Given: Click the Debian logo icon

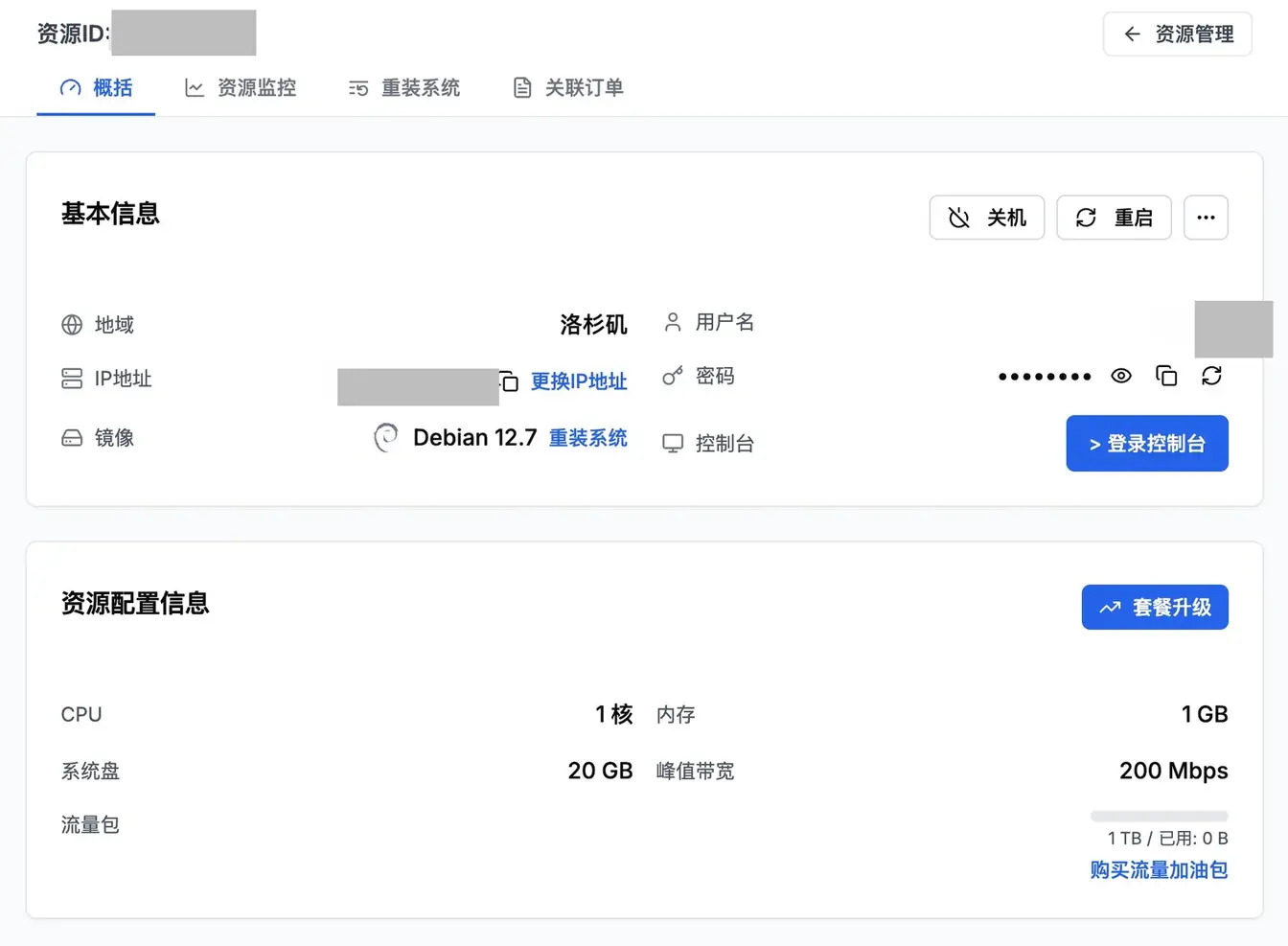Looking at the screenshot, I should [x=385, y=437].
